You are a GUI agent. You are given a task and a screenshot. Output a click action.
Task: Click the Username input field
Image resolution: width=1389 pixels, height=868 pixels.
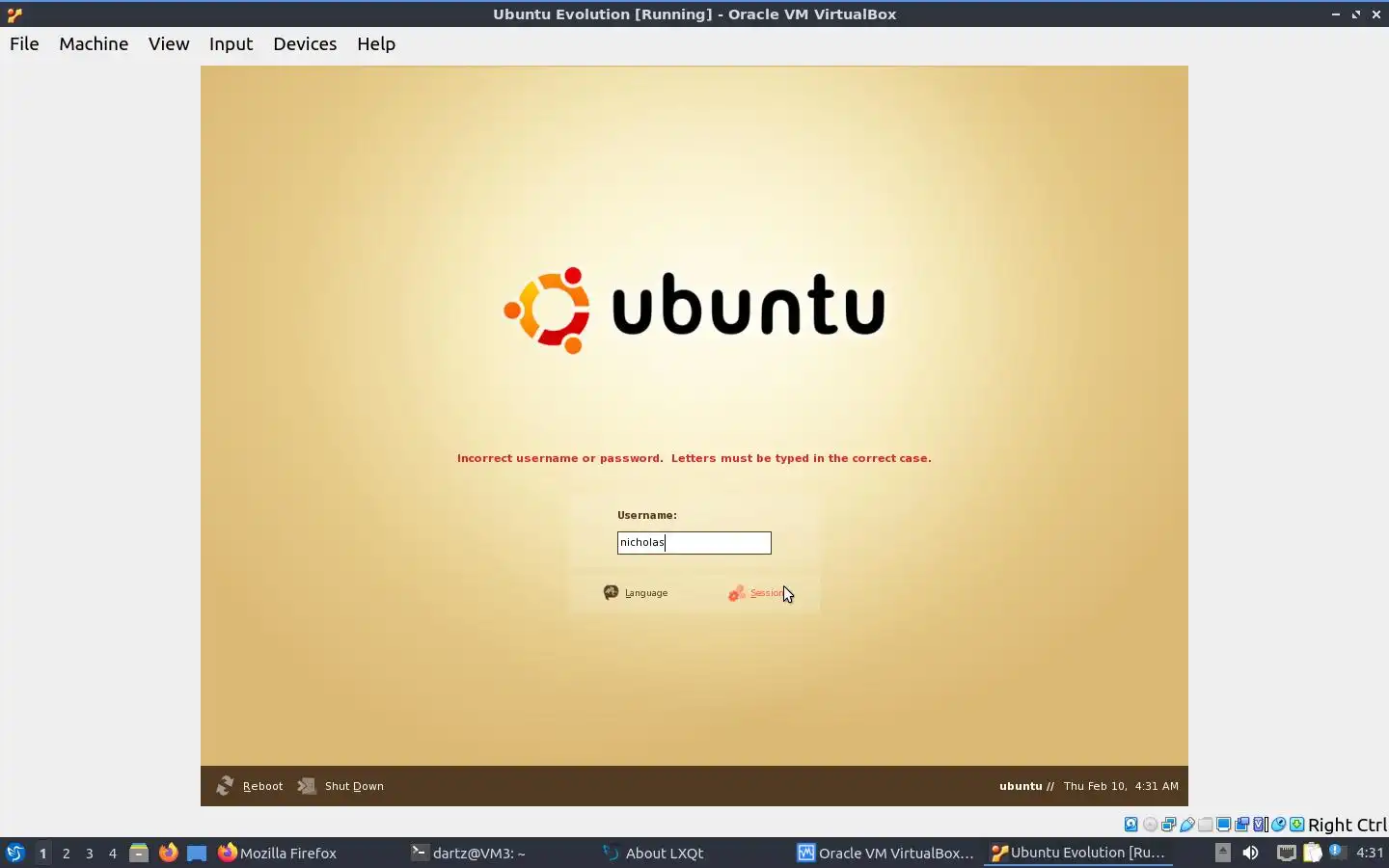click(x=694, y=543)
